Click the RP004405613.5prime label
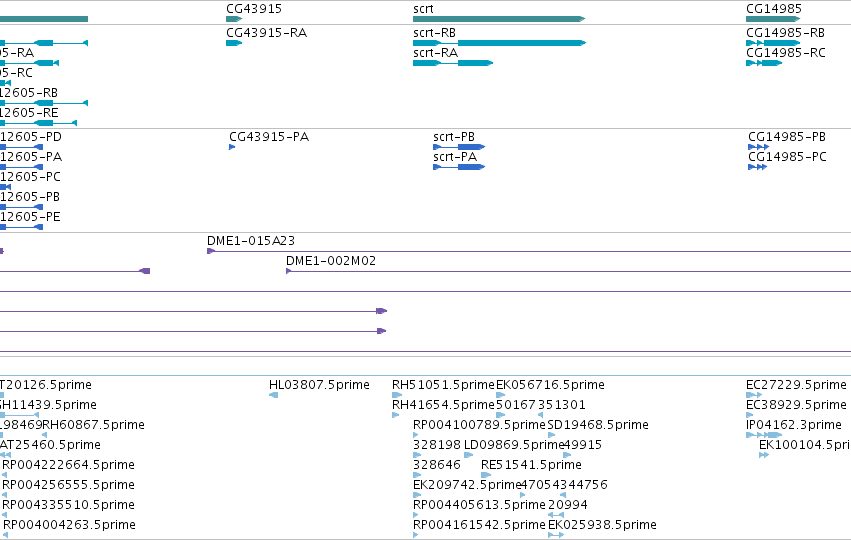The image size is (851, 540). pos(479,505)
